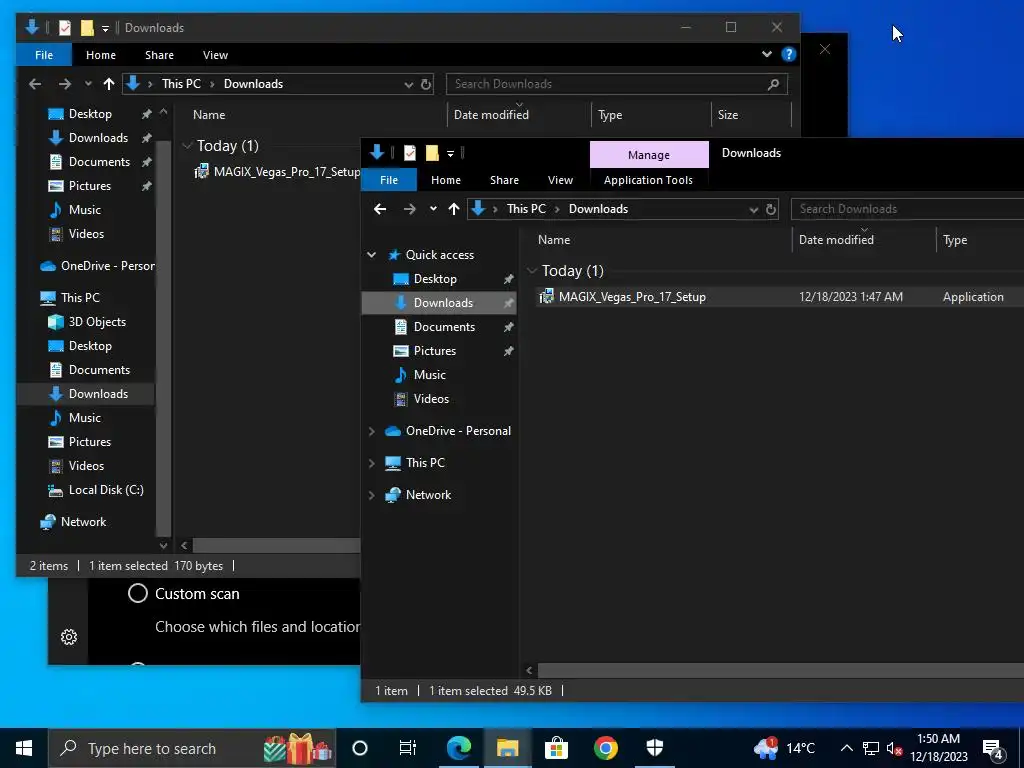Open address history dropdown in front window
The width and height of the screenshot is (1024, 768).
tap(754, 209)
